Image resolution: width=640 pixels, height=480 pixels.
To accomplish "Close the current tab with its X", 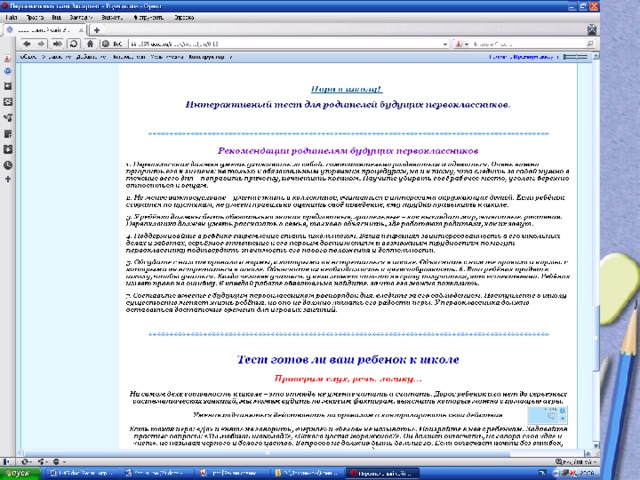I will (x=81, y=30).
